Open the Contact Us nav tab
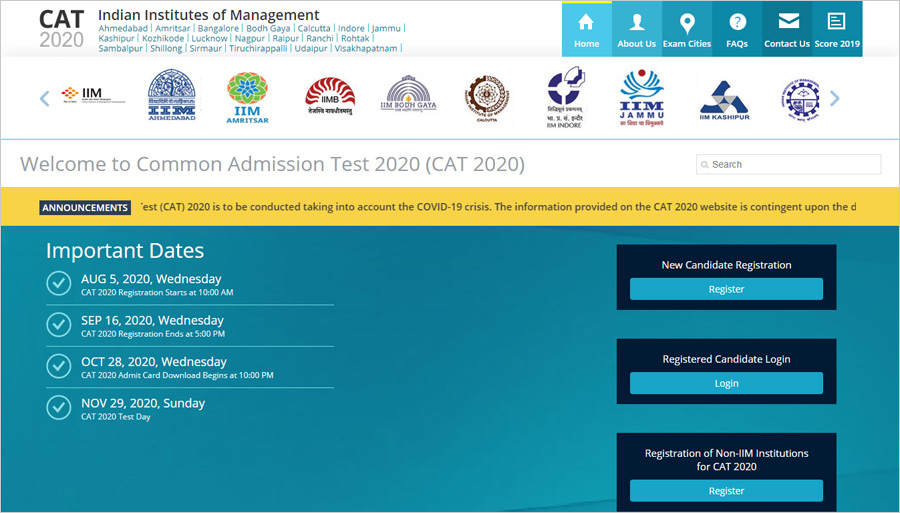The height and width of the screenshot is (513, 900). tap(787, 29)
